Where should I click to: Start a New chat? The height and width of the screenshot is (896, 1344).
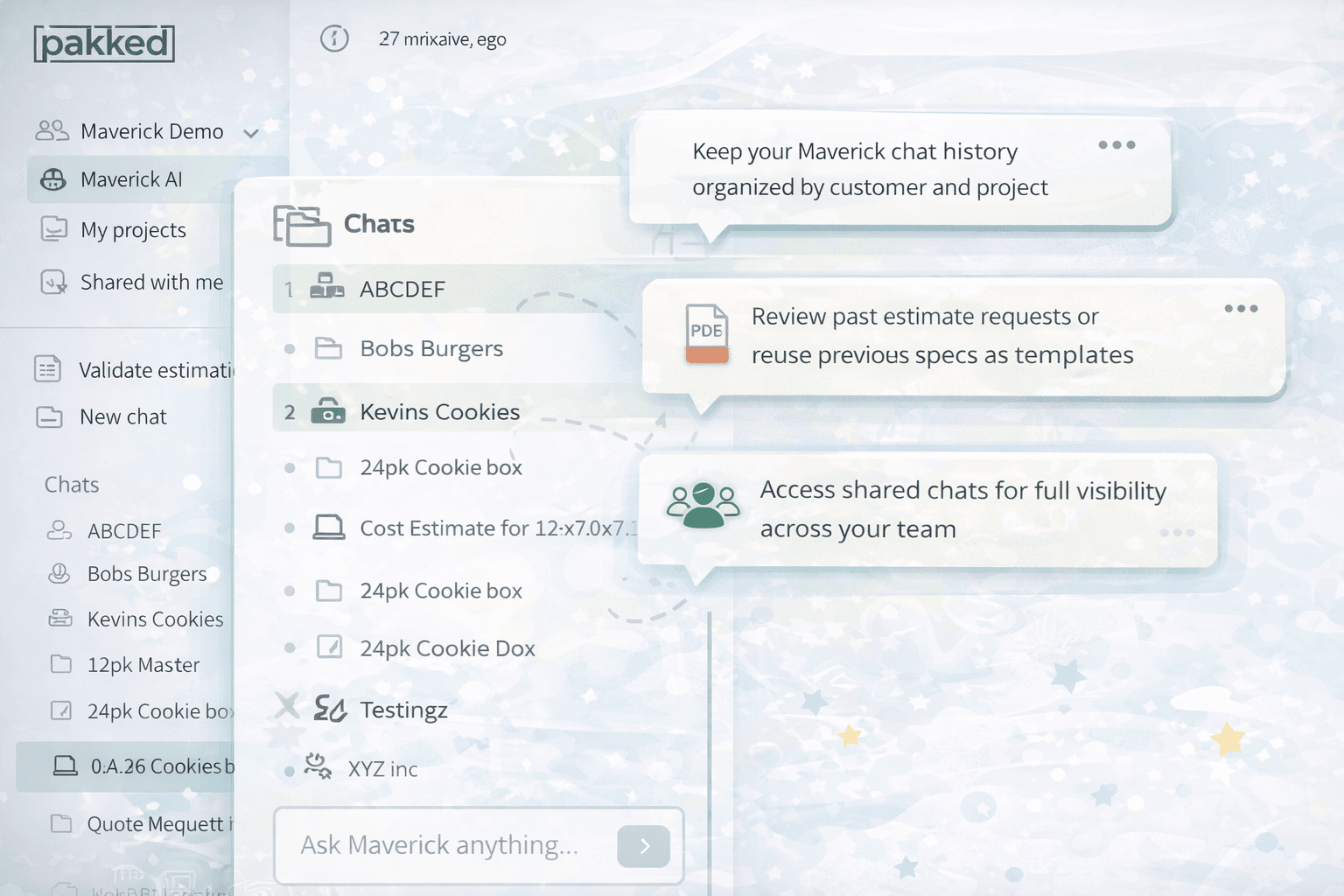coord(122,417)
